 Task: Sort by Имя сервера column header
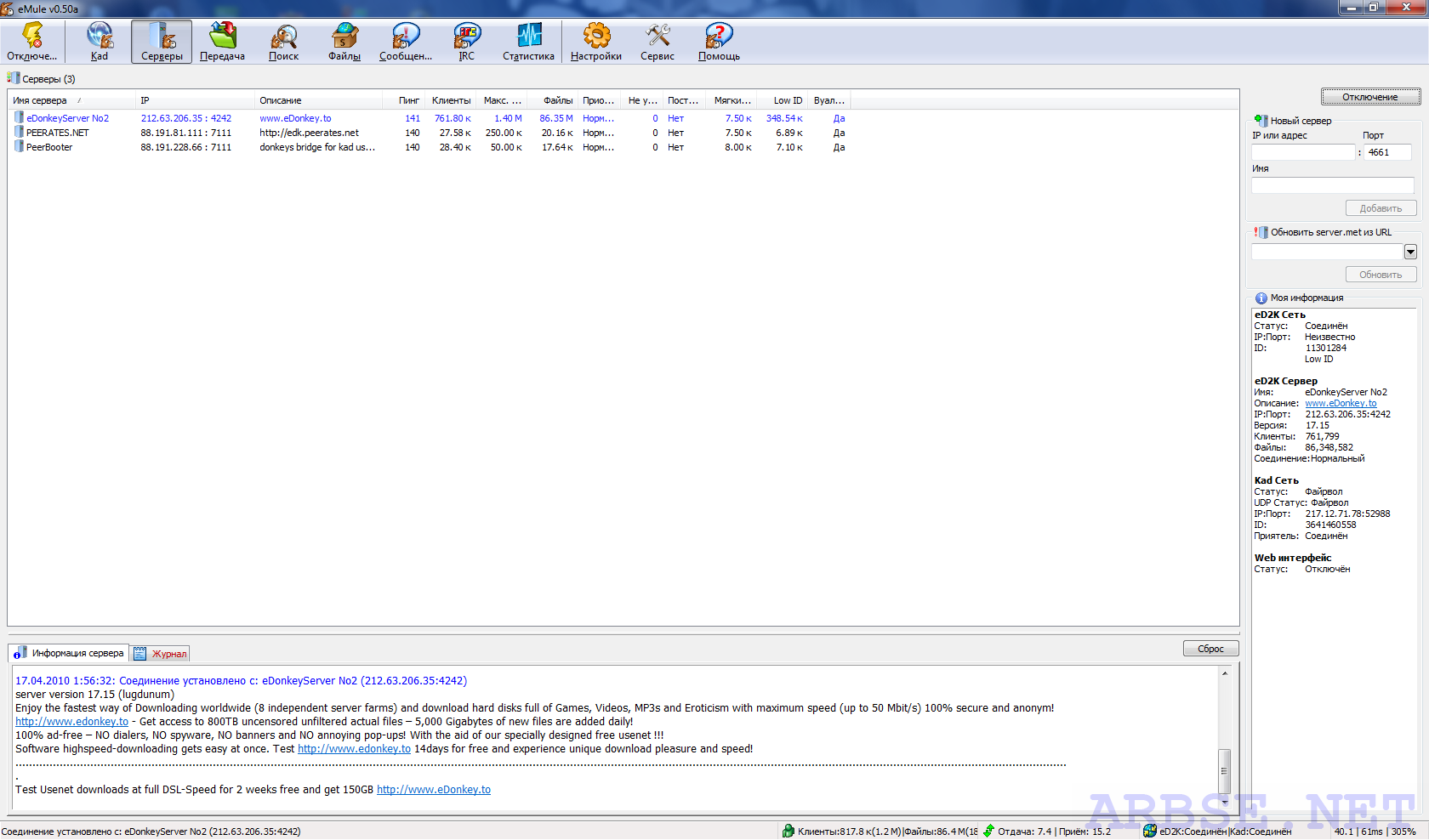tap(71, 100)
